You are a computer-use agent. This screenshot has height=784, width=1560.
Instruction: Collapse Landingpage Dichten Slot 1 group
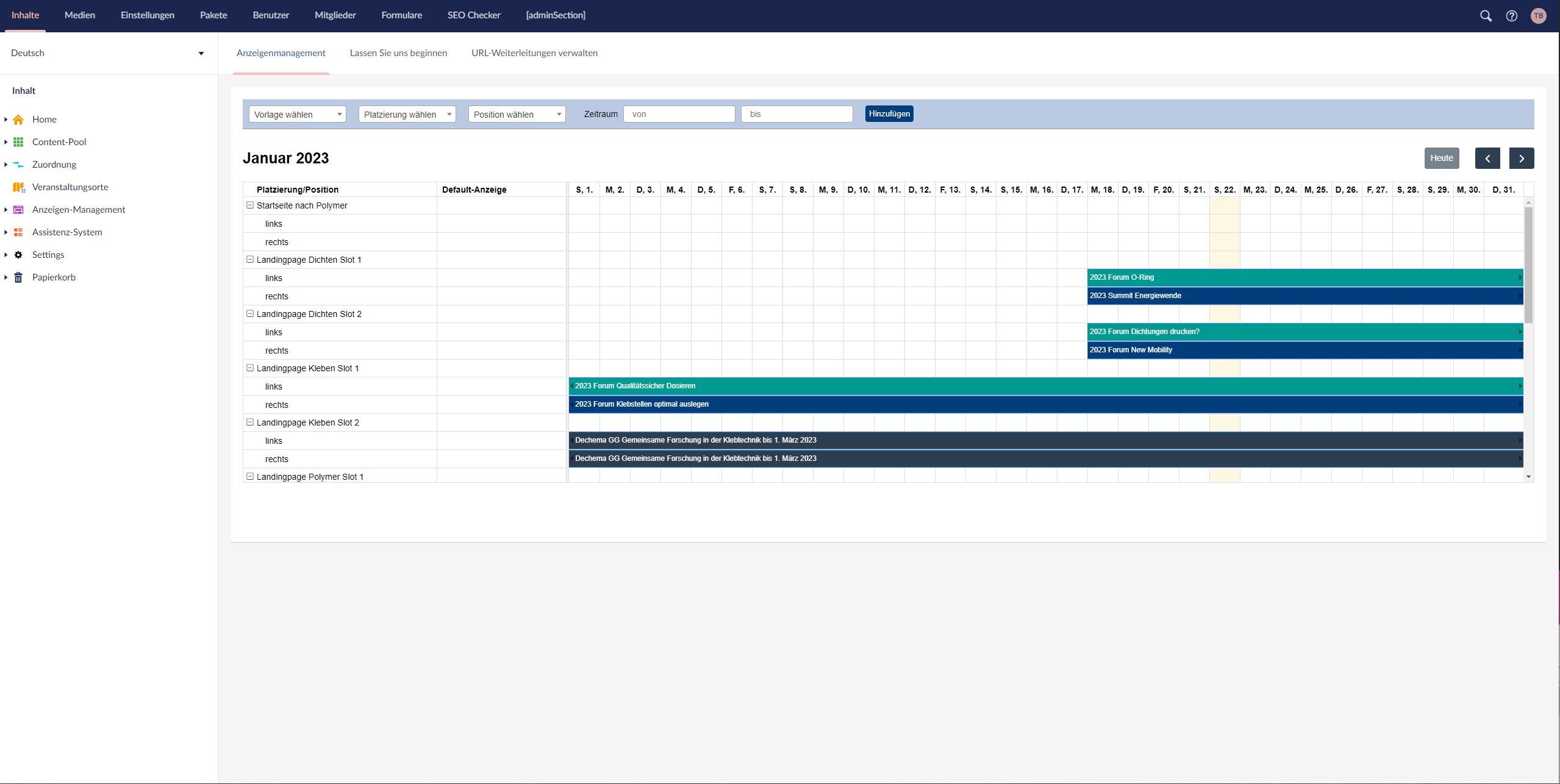point(250,260)
